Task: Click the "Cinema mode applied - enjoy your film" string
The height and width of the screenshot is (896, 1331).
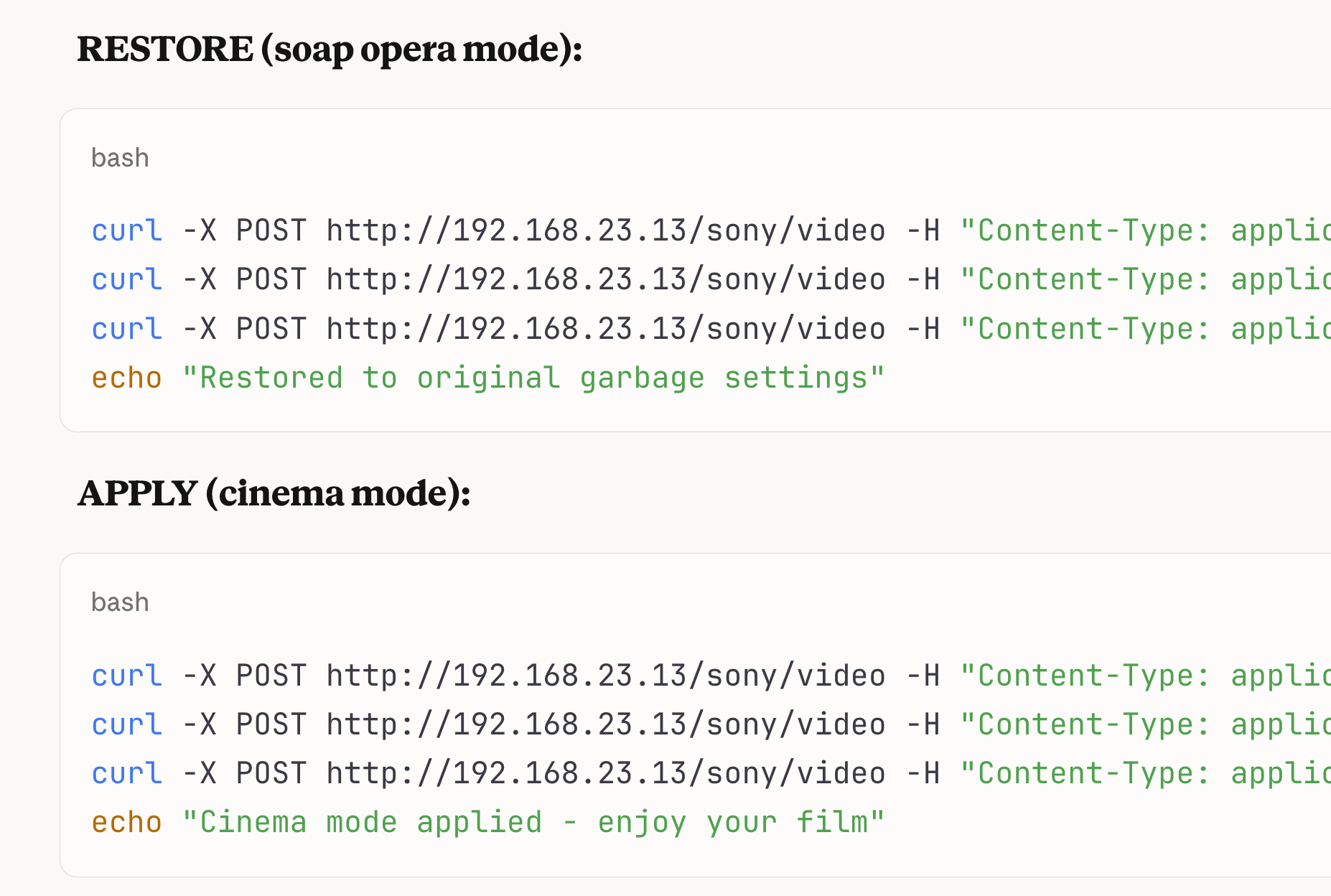Action: (x=533, y=823)
